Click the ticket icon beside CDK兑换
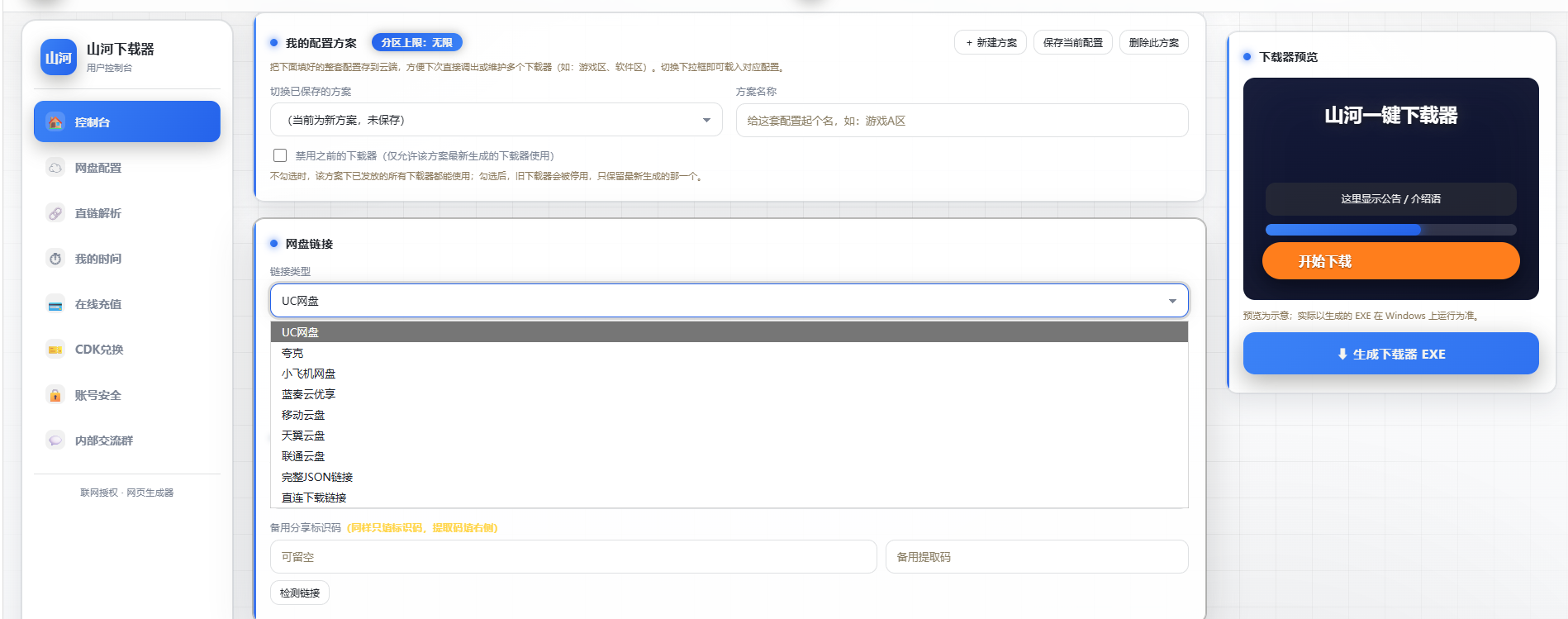1568x619 pixels. 55,350
